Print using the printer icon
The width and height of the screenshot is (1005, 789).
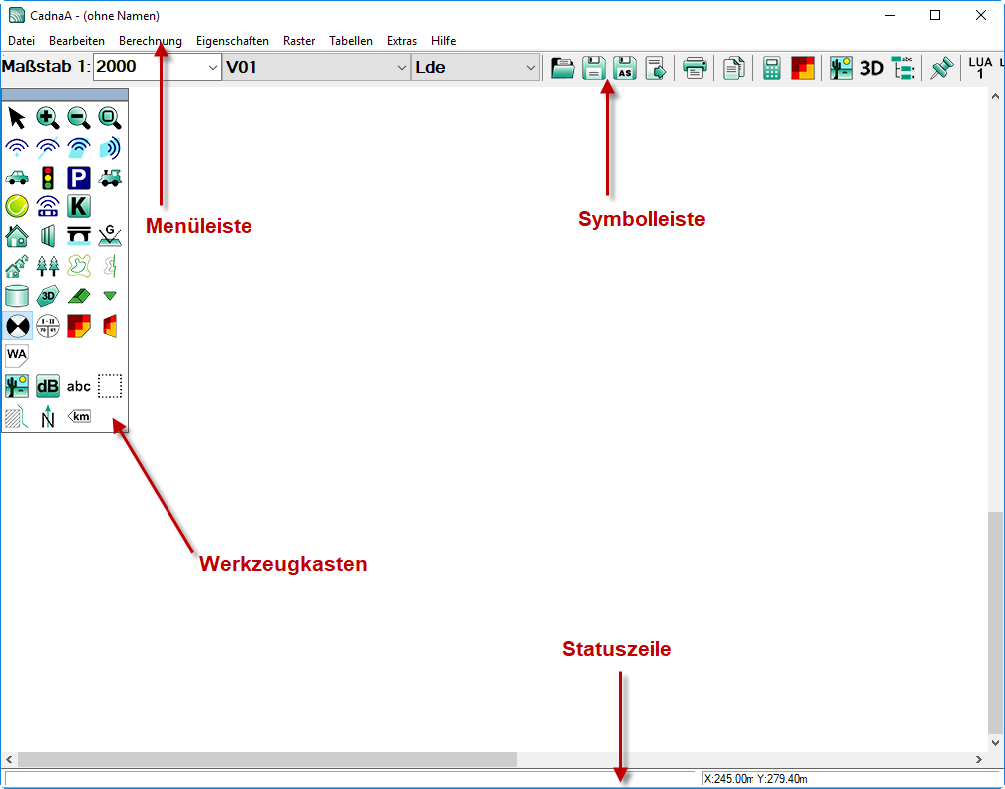(694, 67)
